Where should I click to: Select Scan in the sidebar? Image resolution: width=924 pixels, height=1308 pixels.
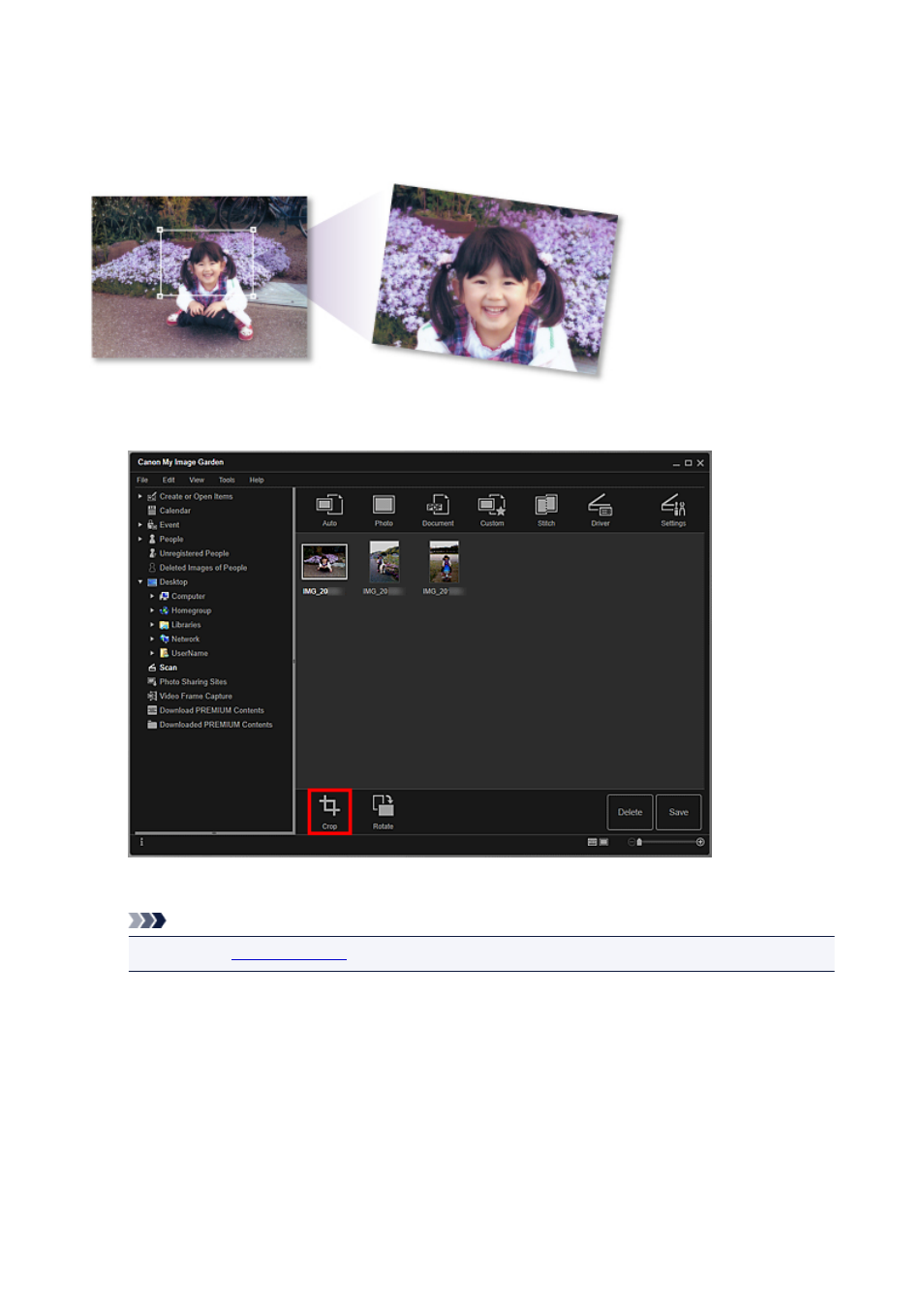163,668
